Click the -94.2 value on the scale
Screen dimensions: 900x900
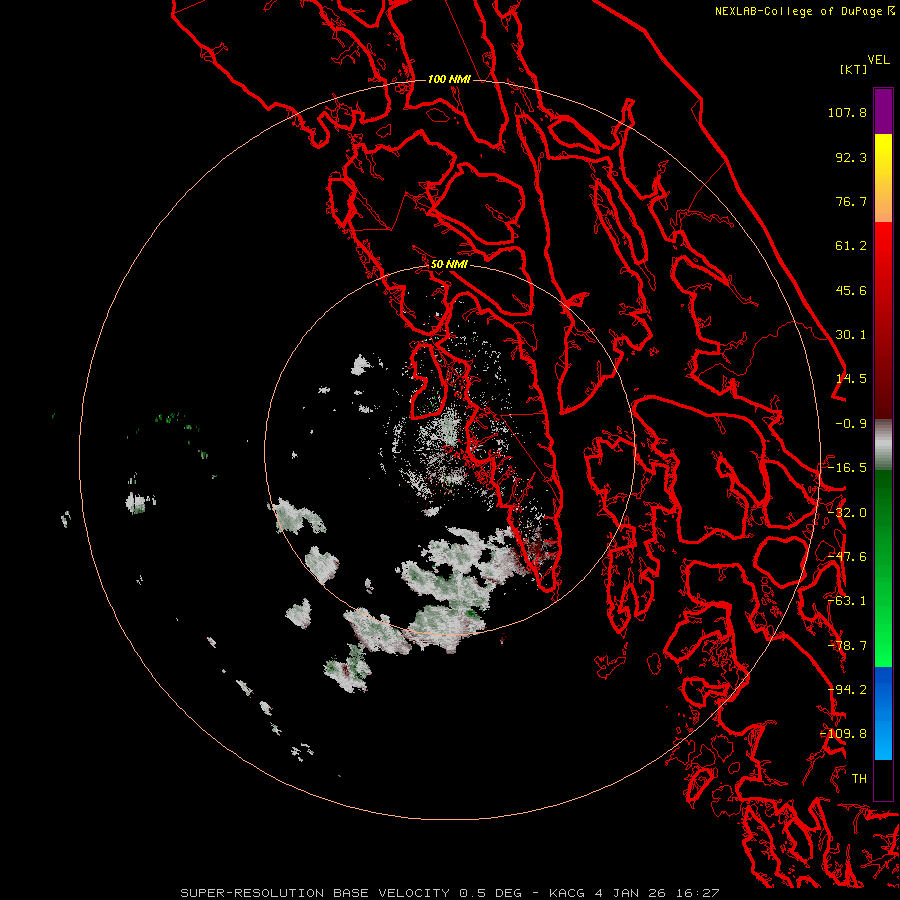(847, 690)
